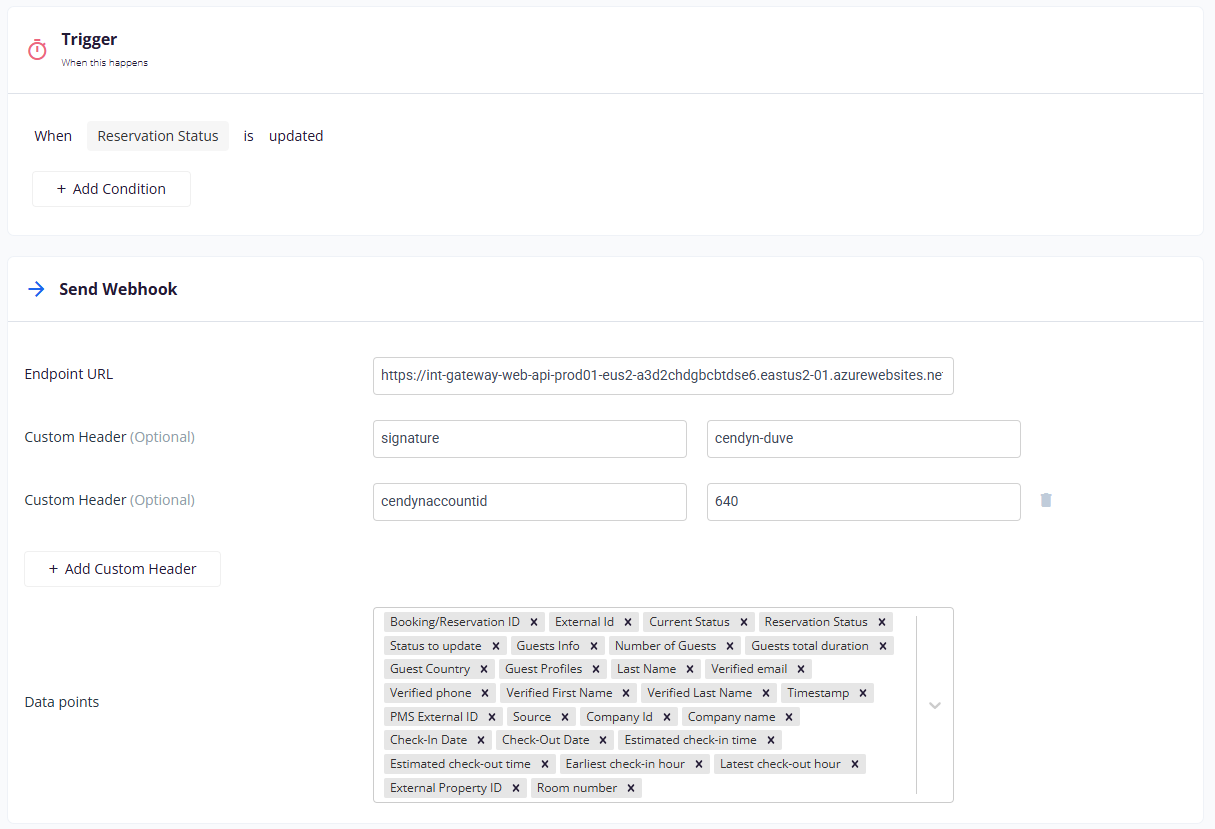Image resolution: width=1215 pixels, height=829 pixels.
Task: Expand the Data points dropdown chevron
Action: (935, 705)
